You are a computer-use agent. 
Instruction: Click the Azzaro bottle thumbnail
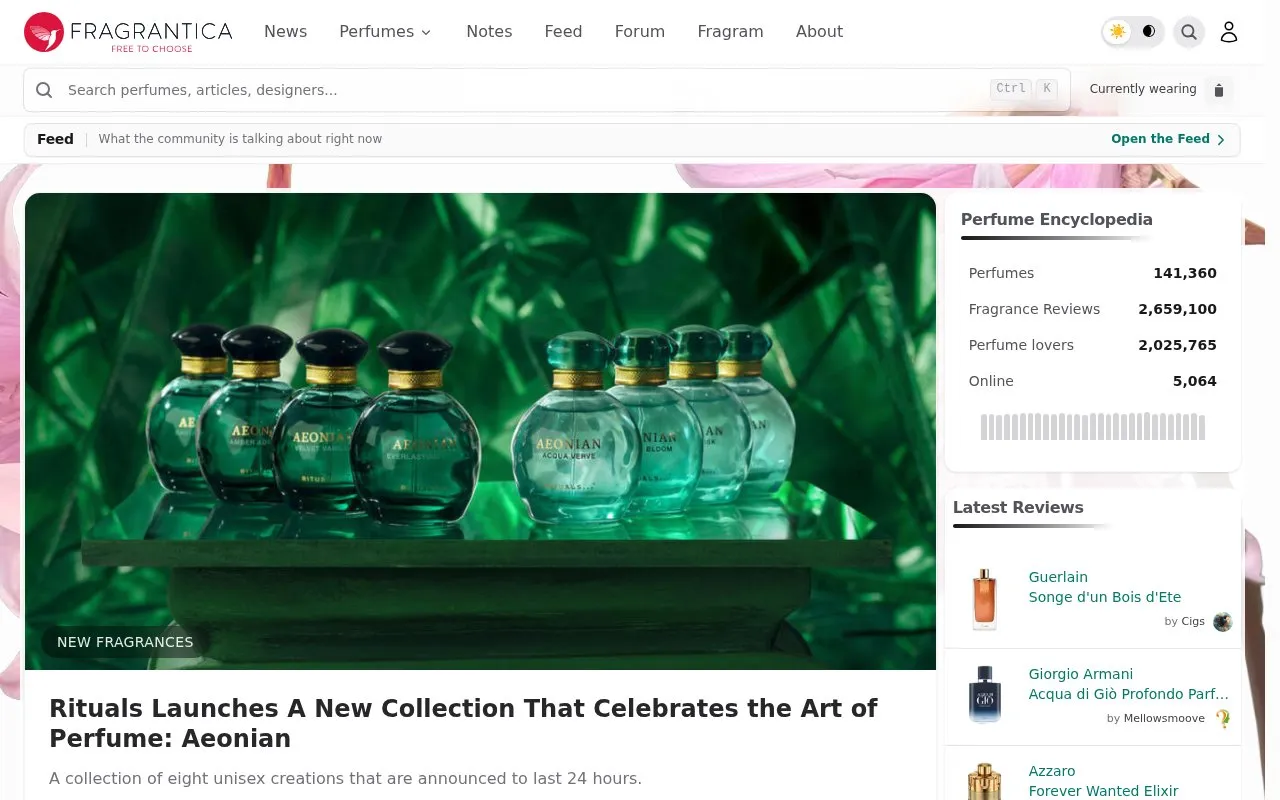(985, 780)
